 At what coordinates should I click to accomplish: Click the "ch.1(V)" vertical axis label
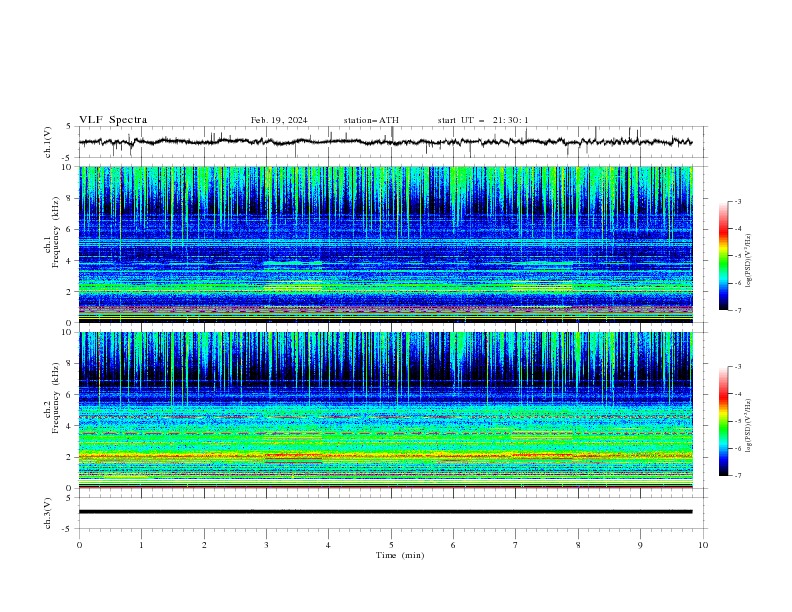[48, 142]
